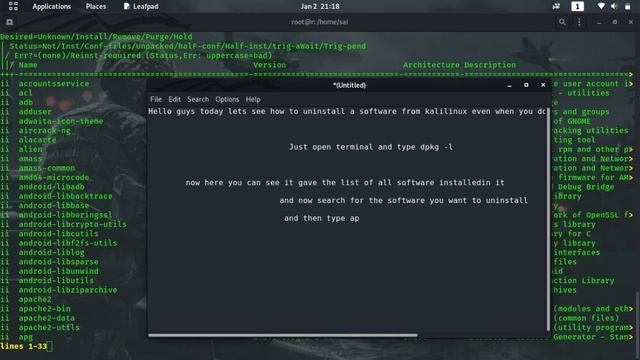Click 'android-libf2fs-utils' in terminal
This screenshot has height=360, width=640.
[x=68, y=243]
